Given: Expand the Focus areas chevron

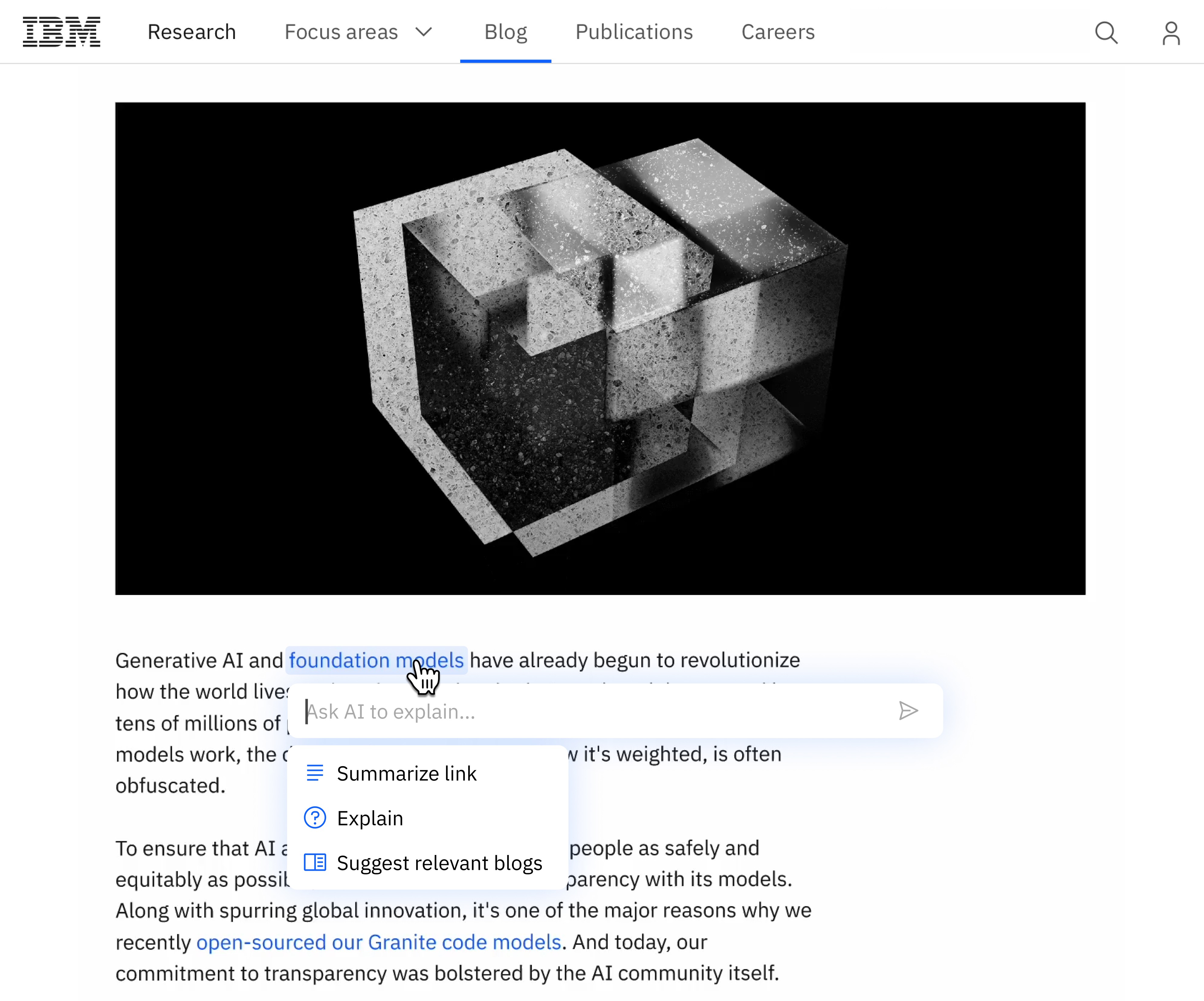Looking at the screenshot, I should click(x=424, y=32).
